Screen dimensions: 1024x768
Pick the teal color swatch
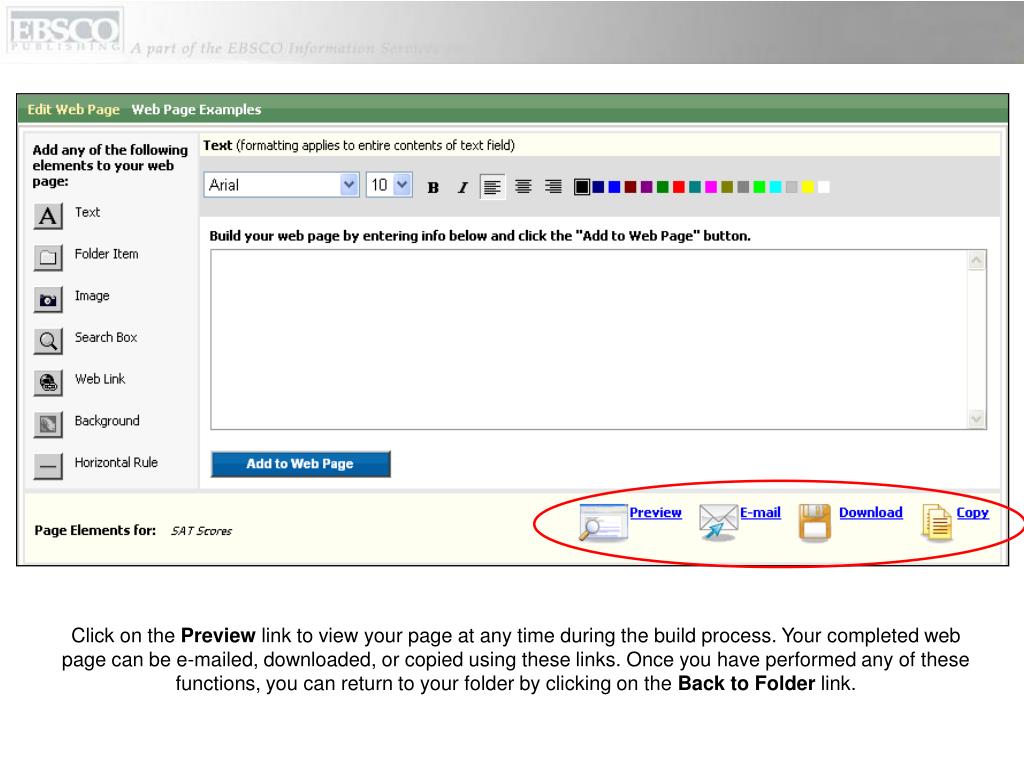(695, 187)
